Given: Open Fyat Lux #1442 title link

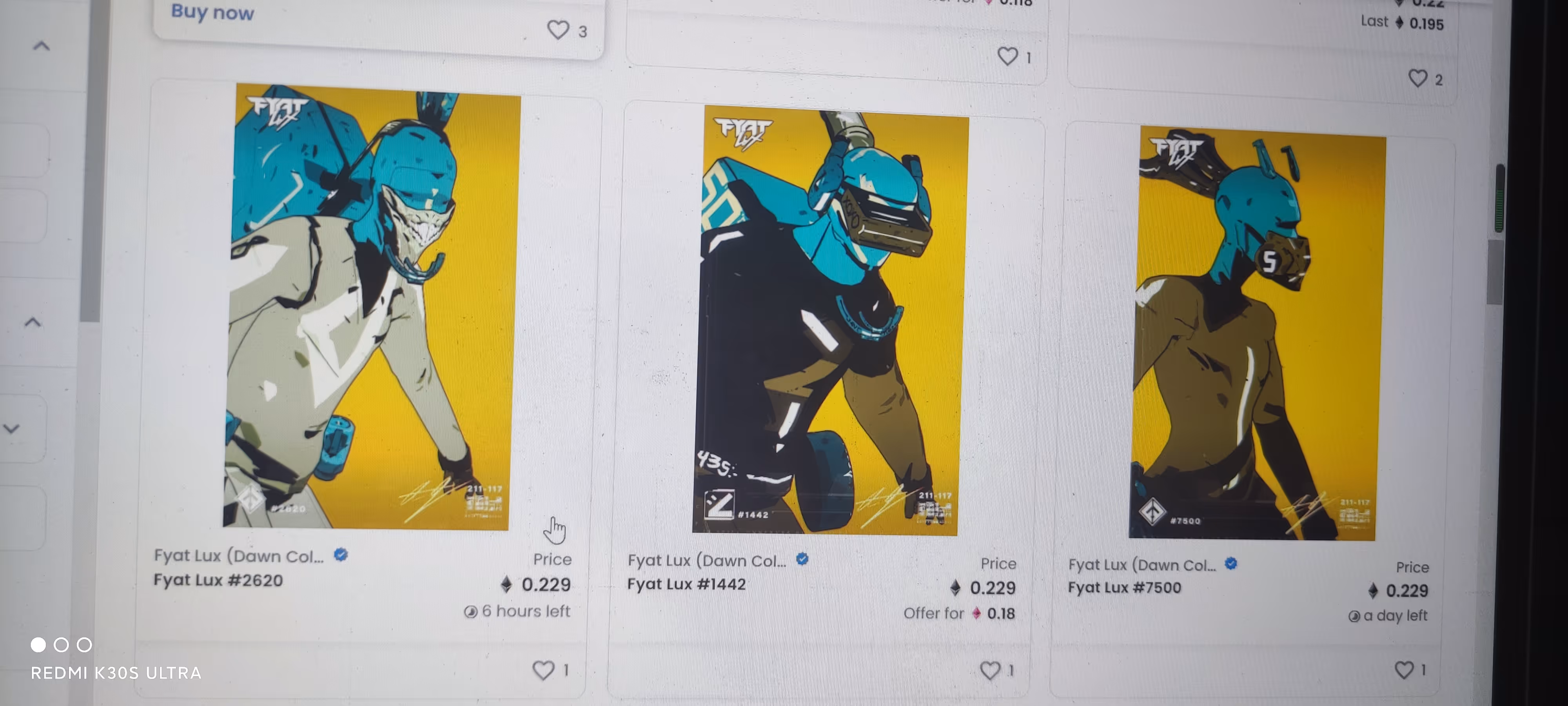Looking at the screenshot, I should tap(686, 584).
